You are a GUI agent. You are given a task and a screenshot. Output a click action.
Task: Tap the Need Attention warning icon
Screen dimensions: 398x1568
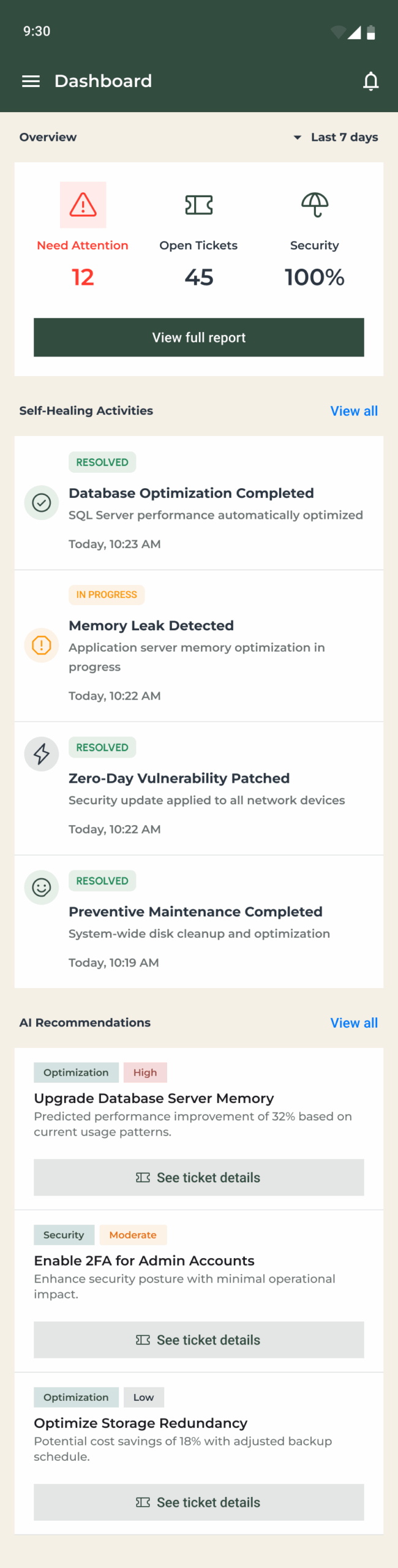point(83,205)
